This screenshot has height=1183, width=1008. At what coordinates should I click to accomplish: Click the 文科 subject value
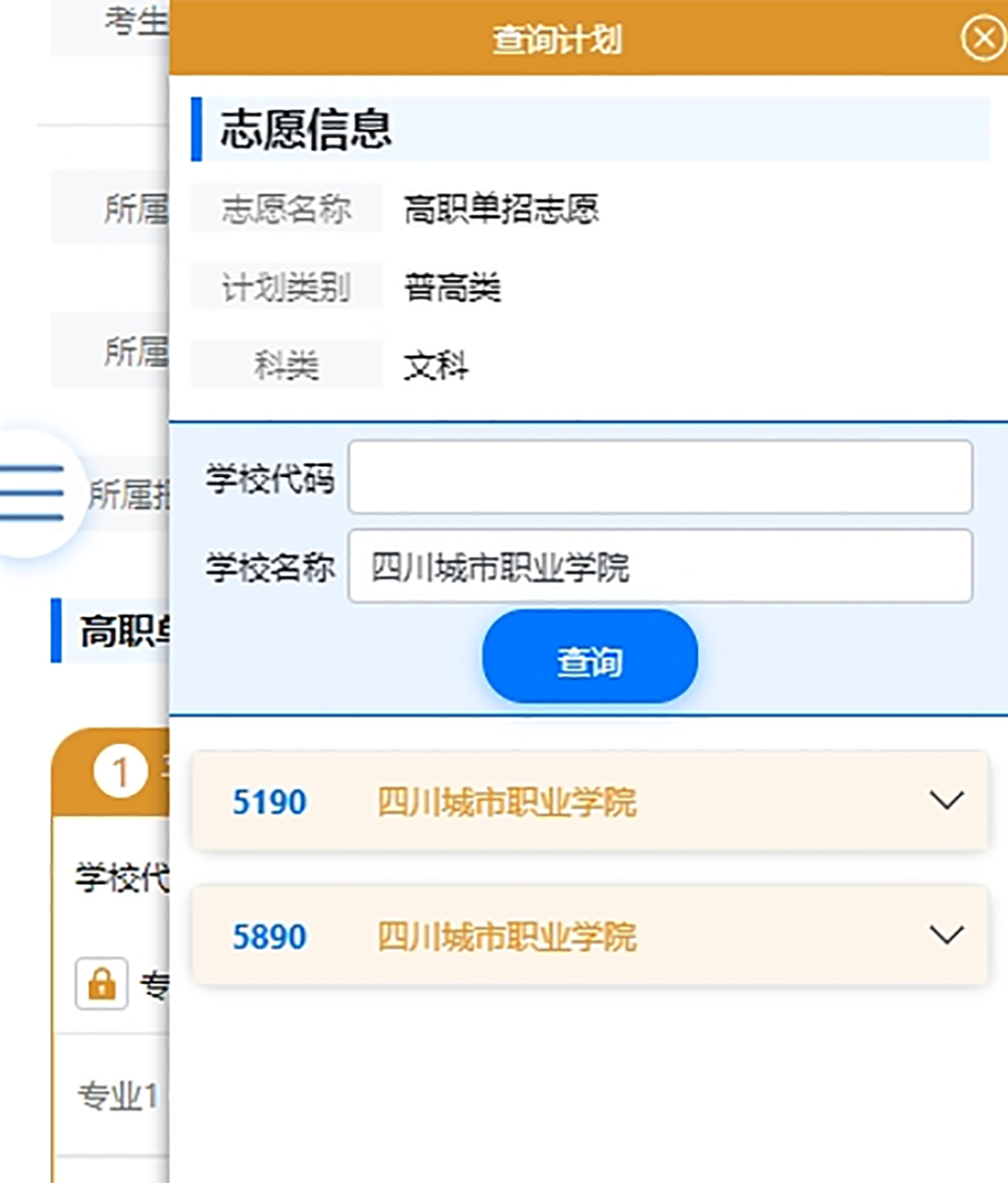click(436, 365)
